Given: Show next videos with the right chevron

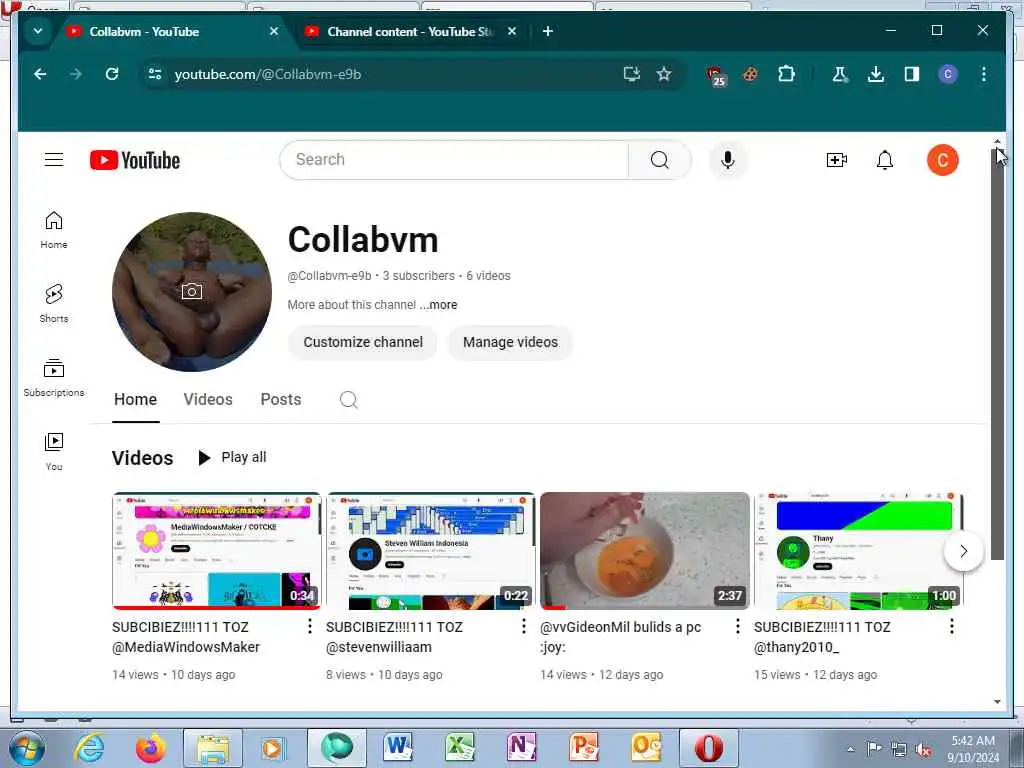Looking at the screenshot, I should pos(963,551).
